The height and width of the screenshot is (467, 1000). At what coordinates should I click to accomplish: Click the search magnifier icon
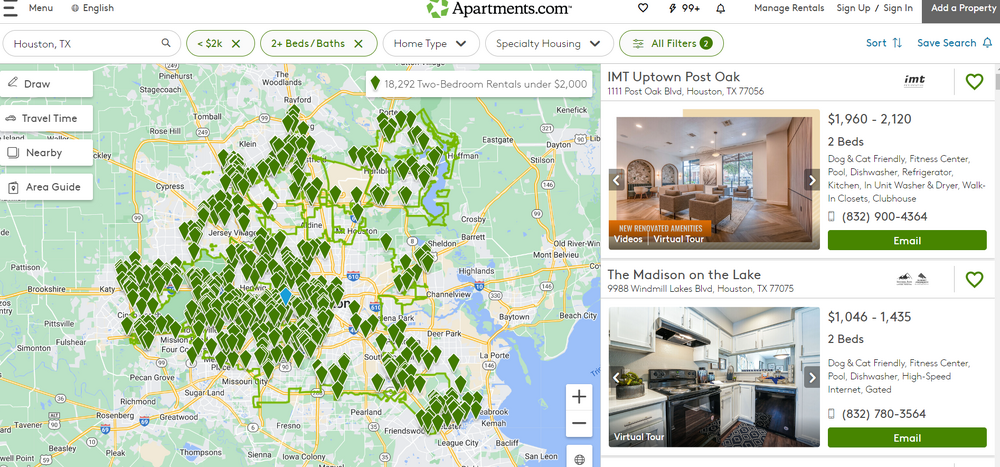[166, 44]
